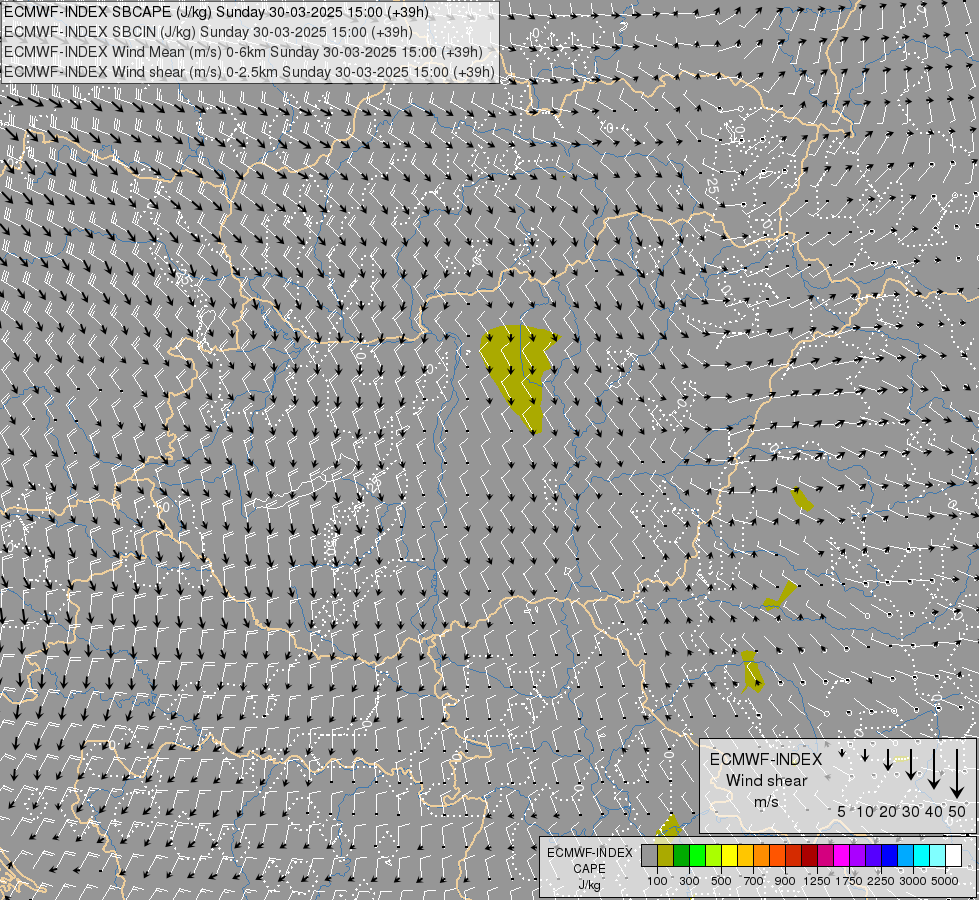Click the '50' label in wind shear legend
The width and height of the screenshot is (979, 900).
click(957, 811)
